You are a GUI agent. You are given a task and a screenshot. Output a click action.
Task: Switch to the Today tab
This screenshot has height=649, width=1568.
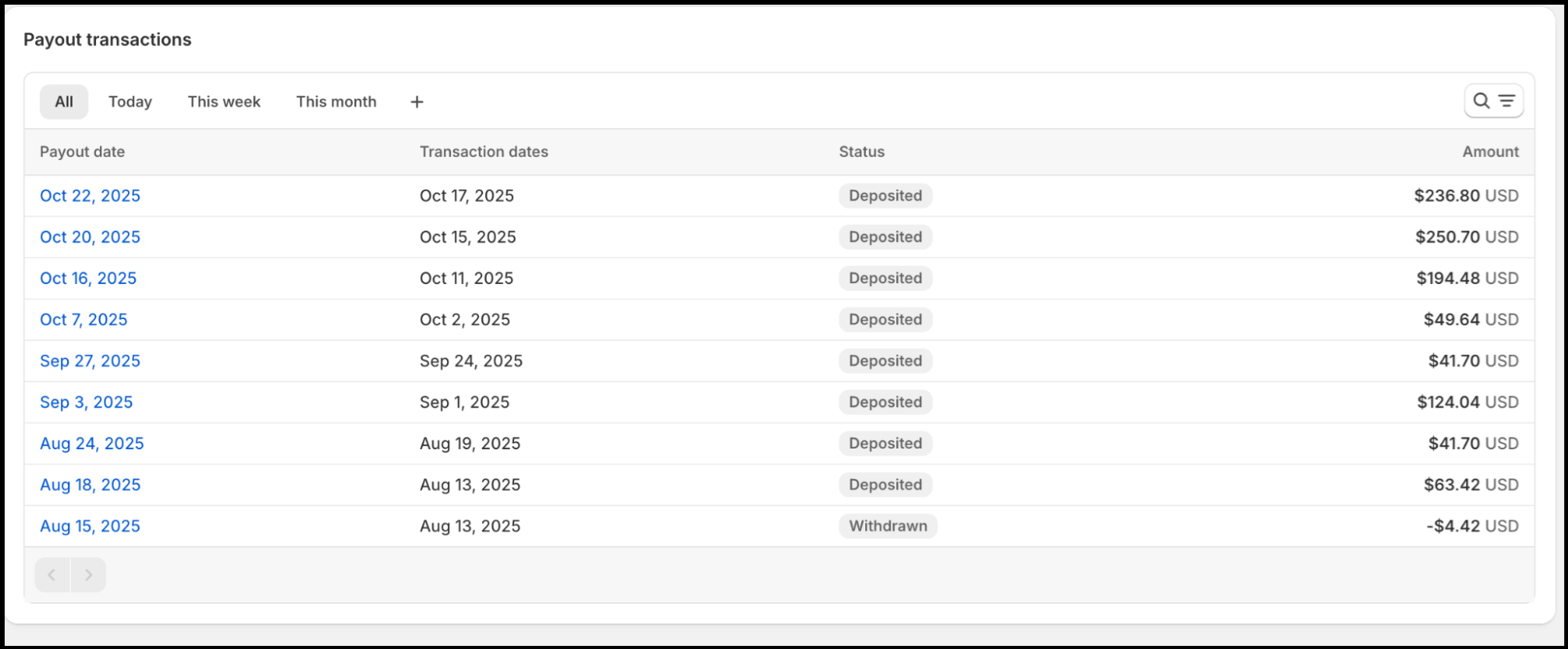click(129, 102)
